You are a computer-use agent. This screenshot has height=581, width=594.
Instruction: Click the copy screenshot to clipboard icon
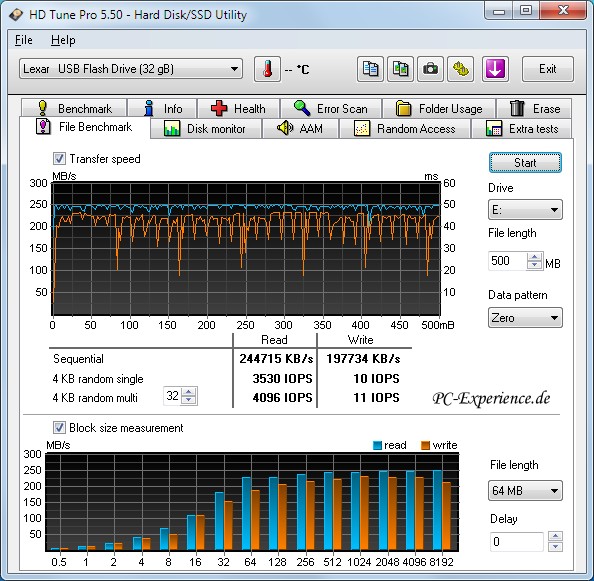(400, 69)
